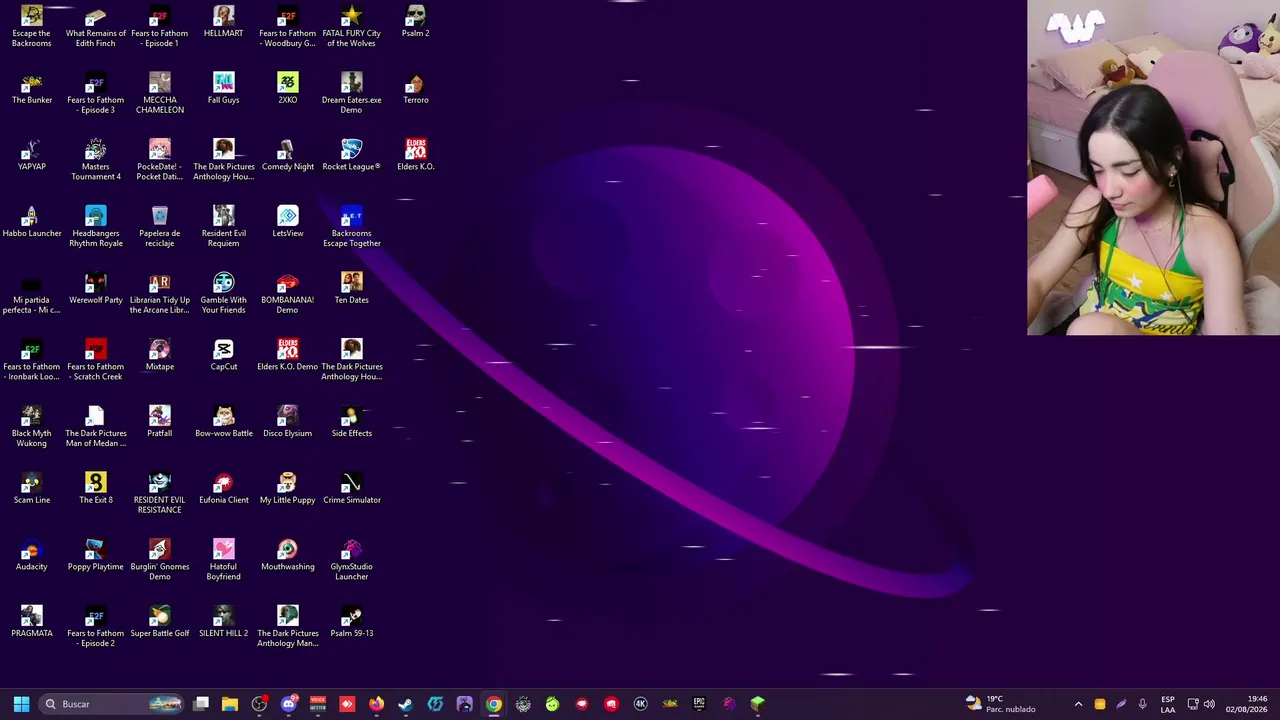Select Disco Elysium desktop icon
The width and height of the screenshot is (1280, 720).
click(287, 422)
